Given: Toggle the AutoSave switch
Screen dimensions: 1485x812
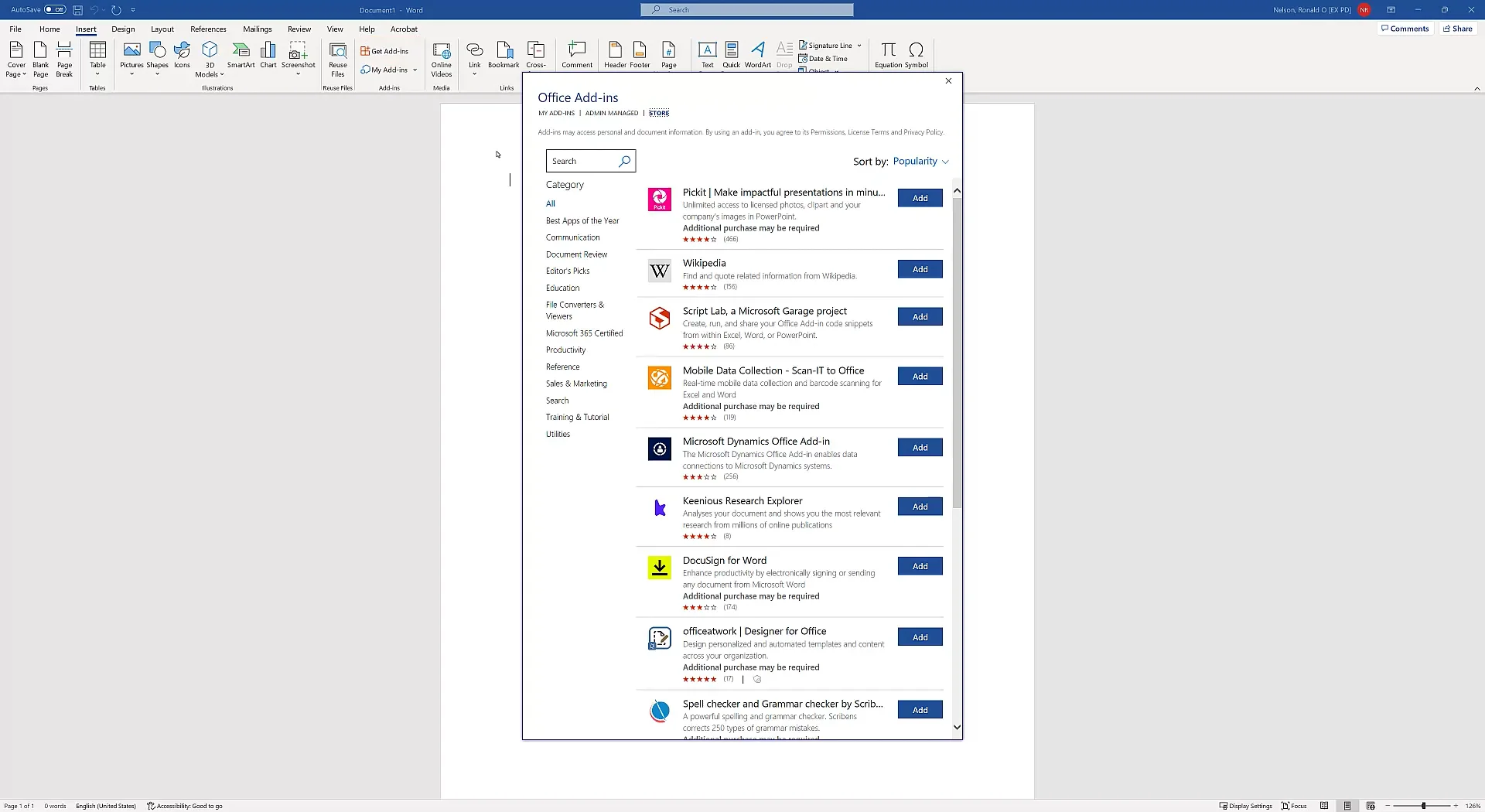Looking at the screenshot, I should (x=55, y=10).
